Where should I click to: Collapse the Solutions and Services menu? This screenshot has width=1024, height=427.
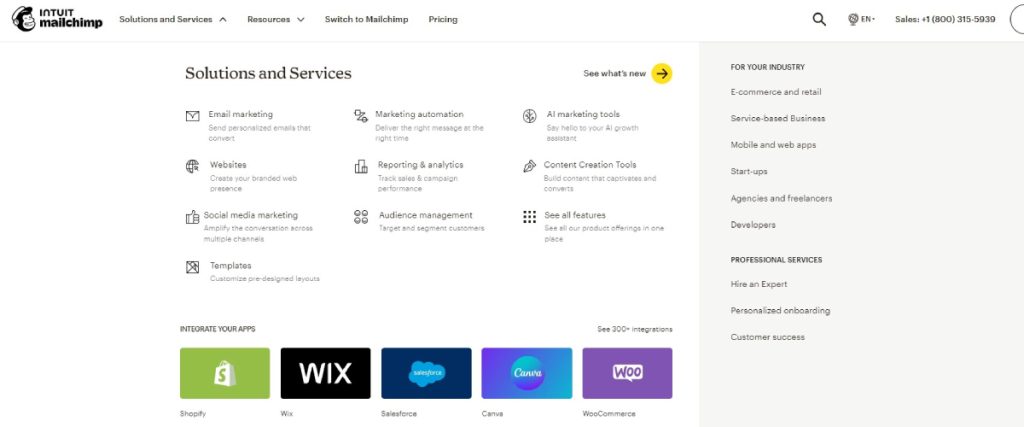(173, 20)
